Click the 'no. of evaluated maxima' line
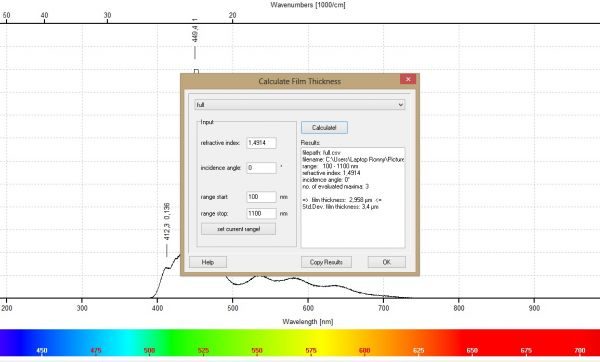 pos(335,186)
